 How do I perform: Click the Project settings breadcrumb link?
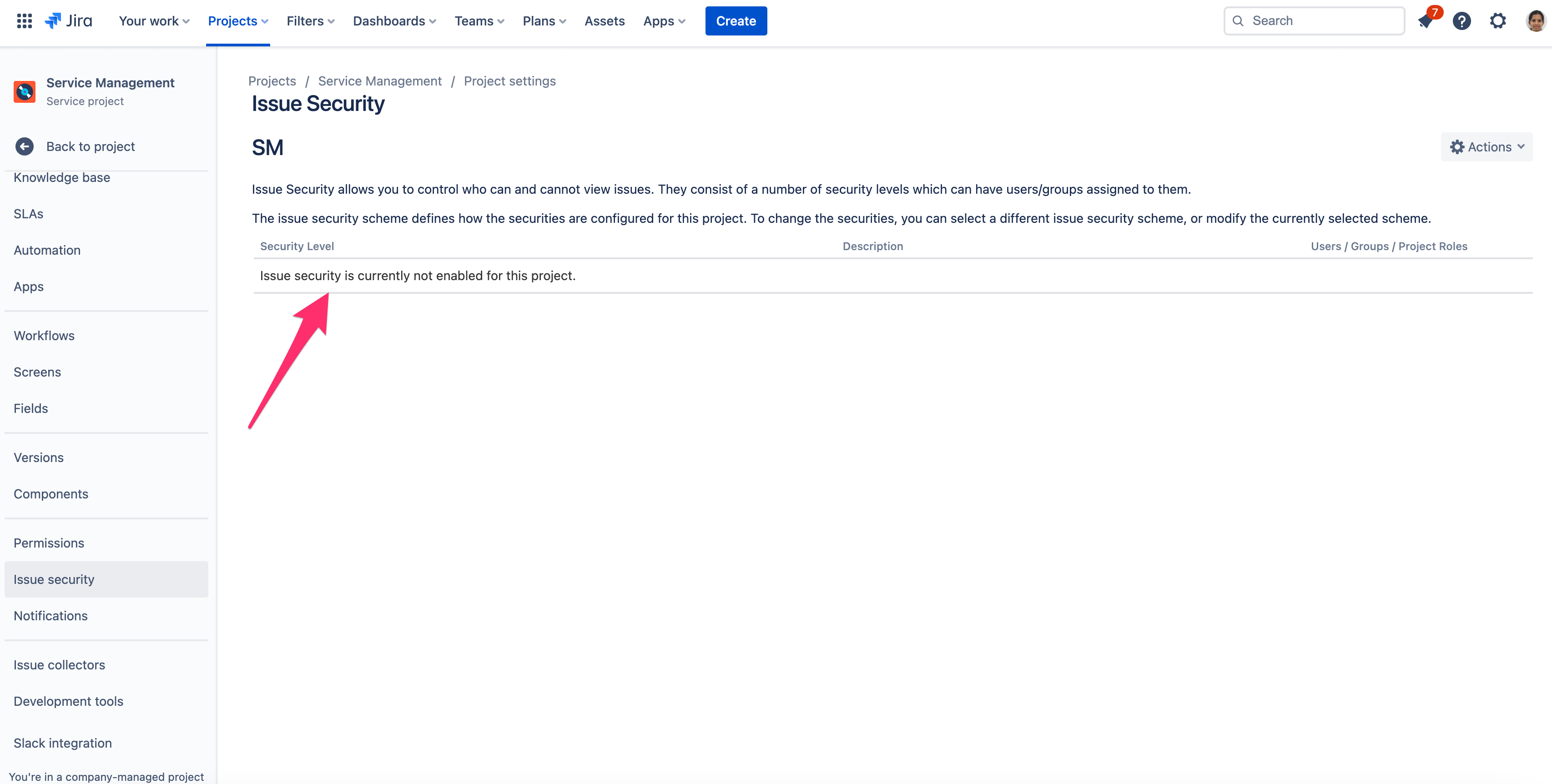pos(510,80)
